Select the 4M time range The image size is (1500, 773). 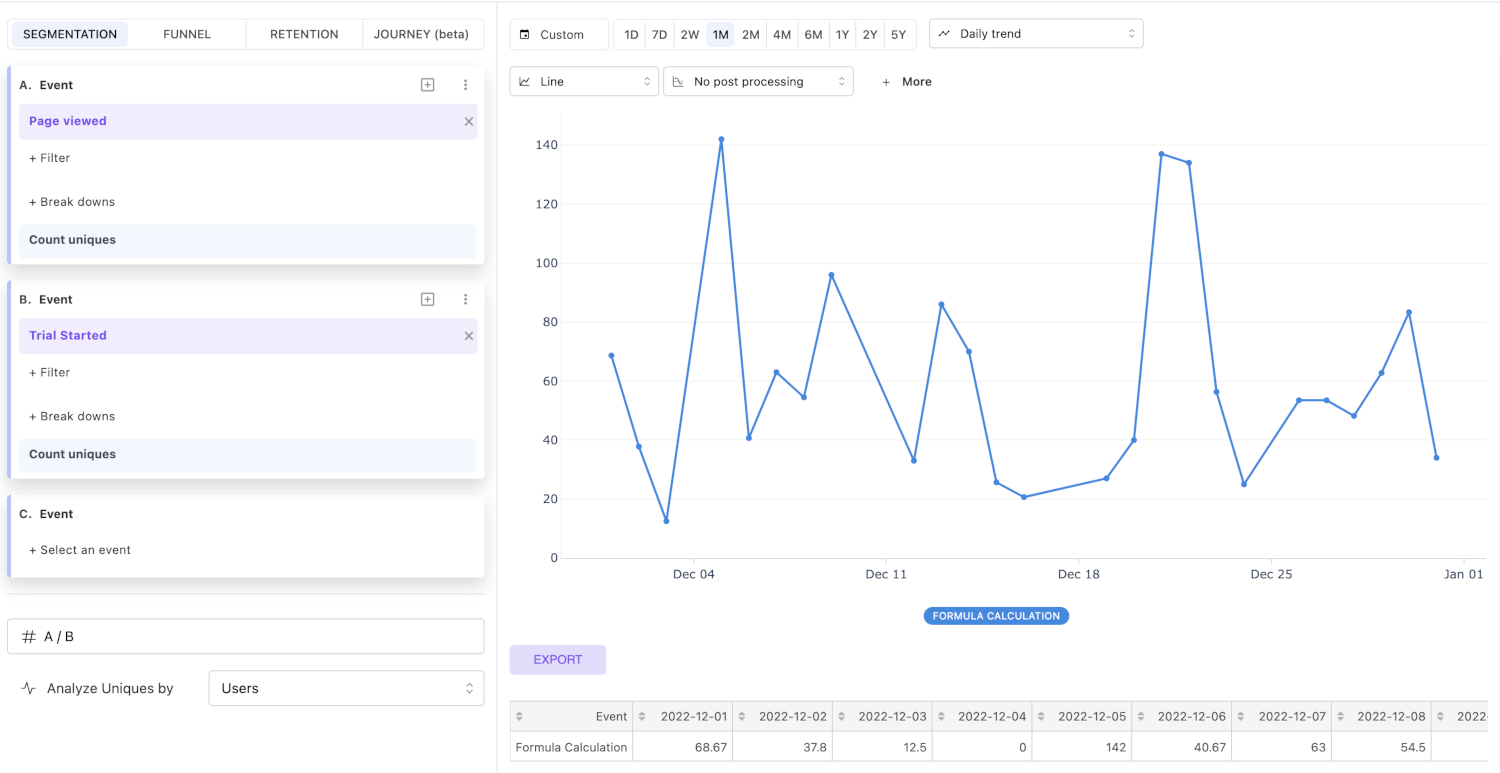pyautogui.click(x=782, y=34)
